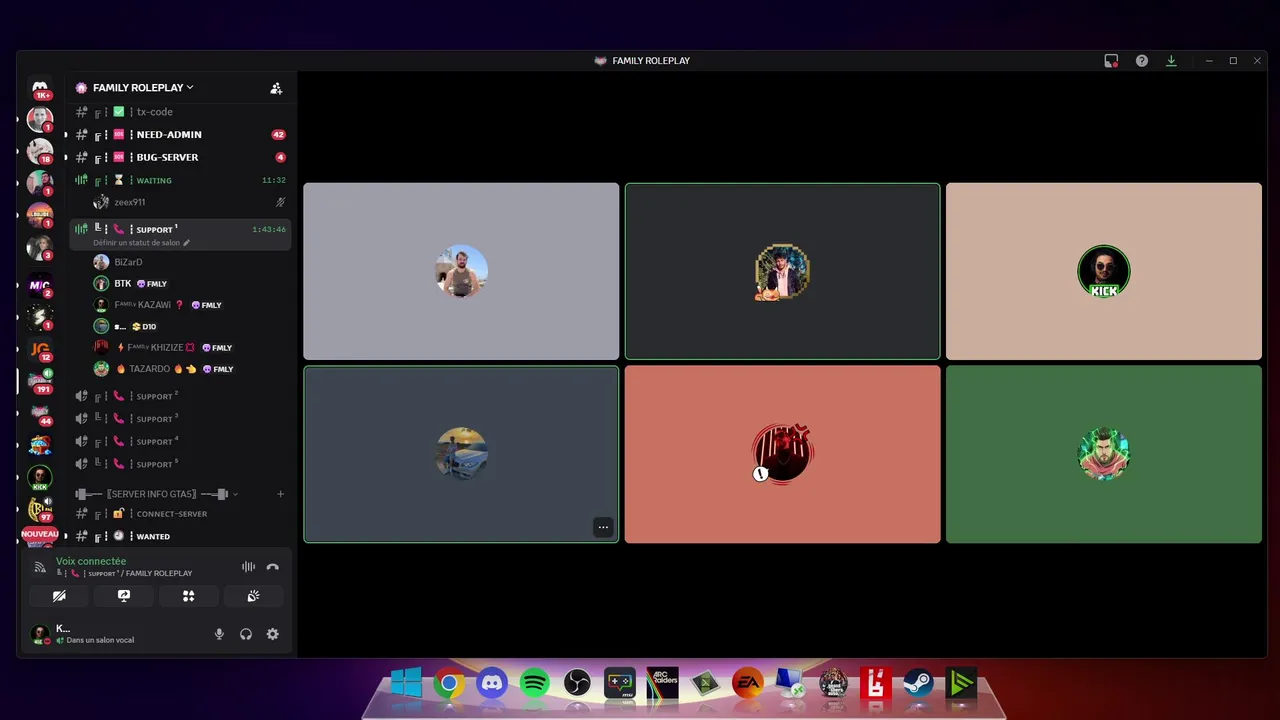Screen dimensions: 1280x720
Task: Open the soundboard button in voice panel
Action: (253, 596)
